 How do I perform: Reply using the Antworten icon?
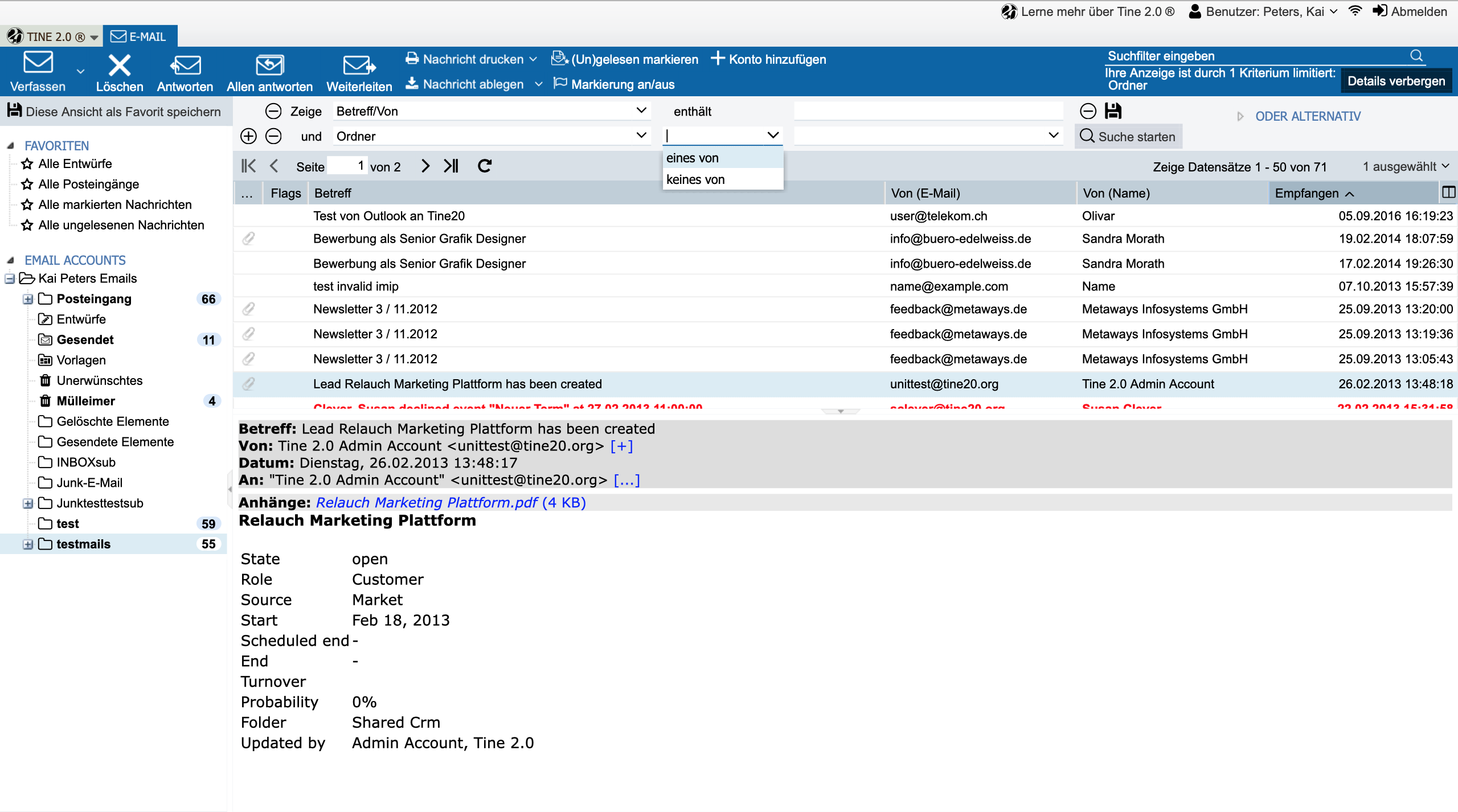click(185, 65)
